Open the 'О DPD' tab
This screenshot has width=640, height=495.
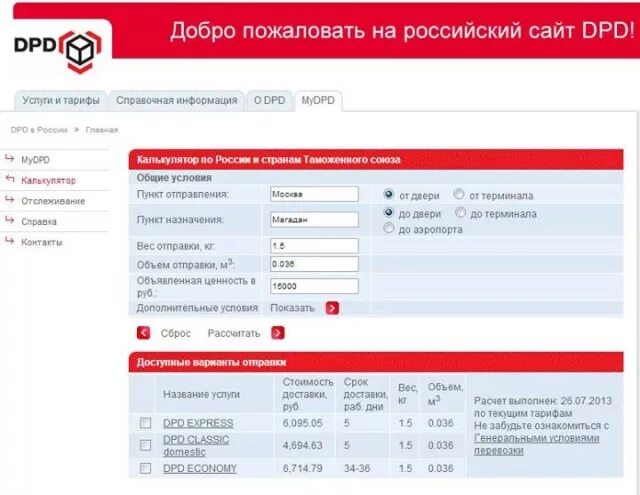click(x=269, y=100)
